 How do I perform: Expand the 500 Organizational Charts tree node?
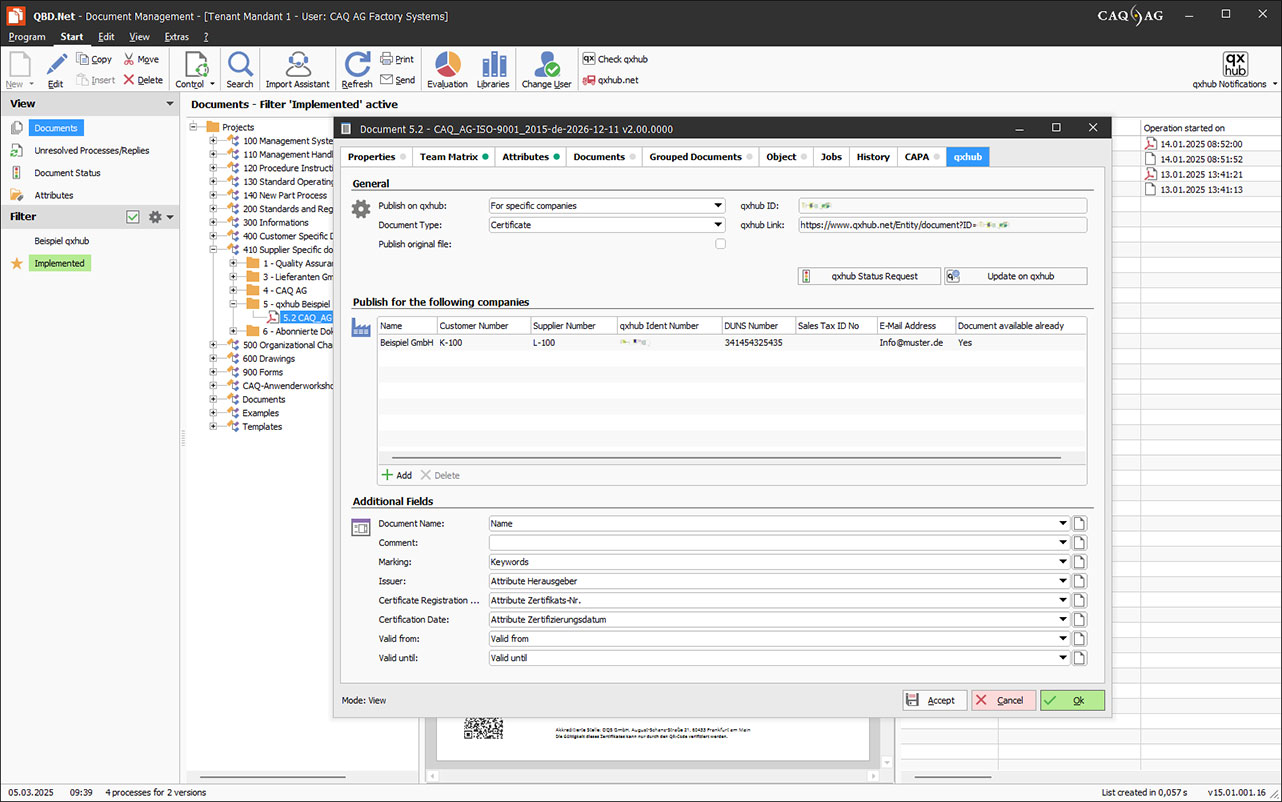(x=213, y=345)
